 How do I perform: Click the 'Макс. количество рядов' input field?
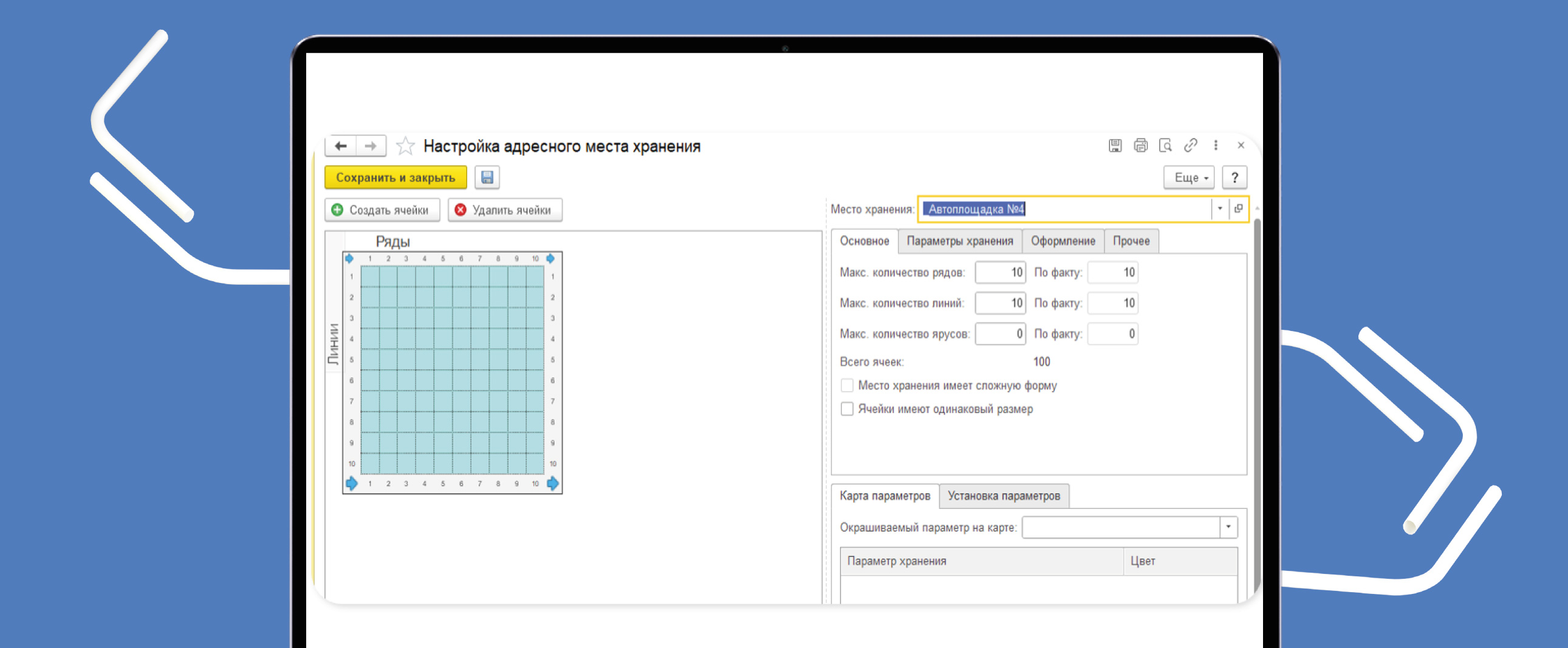pos(1000,273)
